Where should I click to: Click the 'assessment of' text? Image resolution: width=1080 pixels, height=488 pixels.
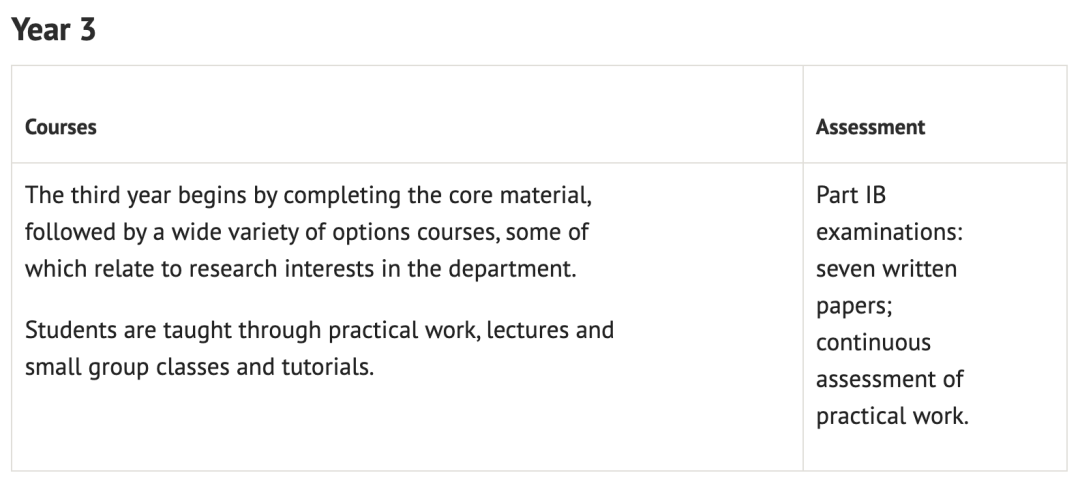(x=889, y=379)
